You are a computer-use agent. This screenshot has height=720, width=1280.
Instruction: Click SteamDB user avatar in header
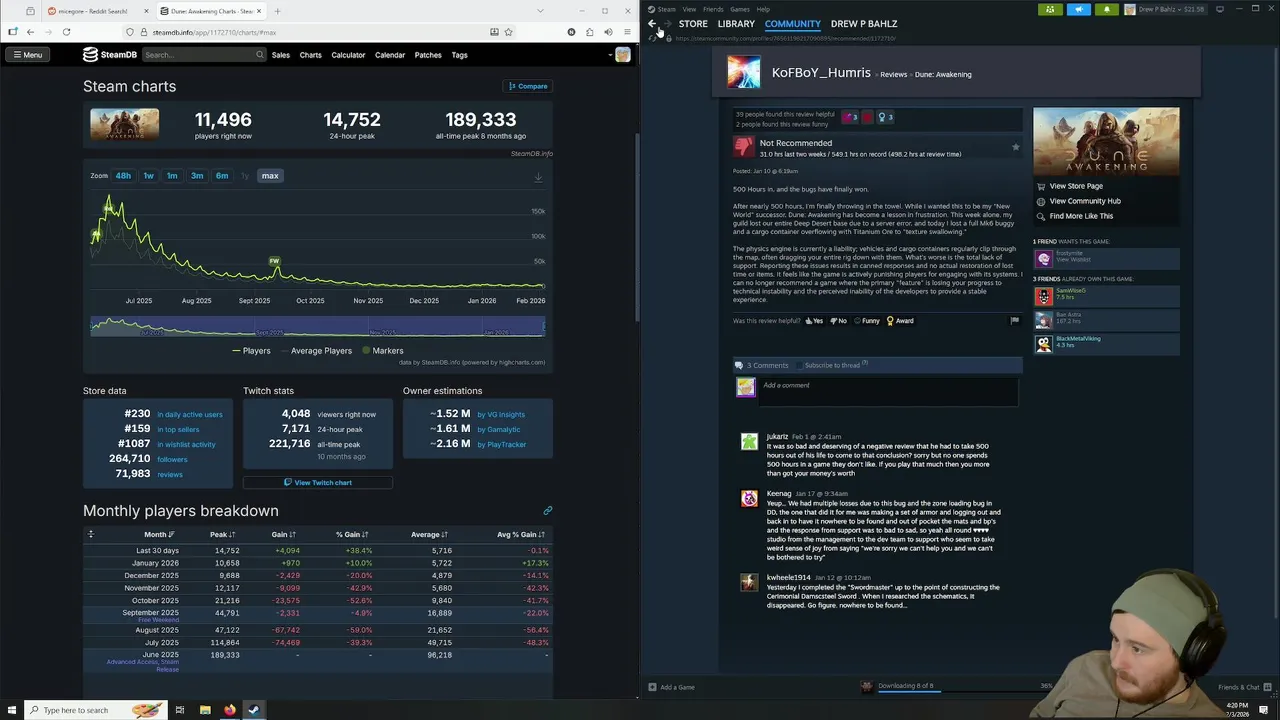click(x=623, y=55)
